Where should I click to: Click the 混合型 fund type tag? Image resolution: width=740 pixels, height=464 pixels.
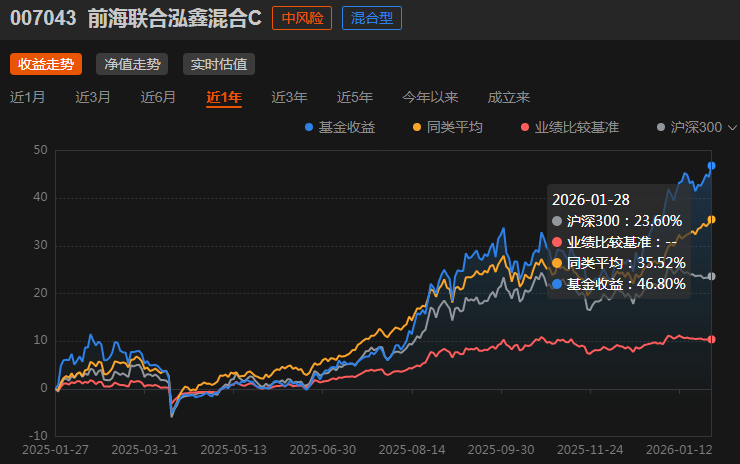(x=372, y=18)
